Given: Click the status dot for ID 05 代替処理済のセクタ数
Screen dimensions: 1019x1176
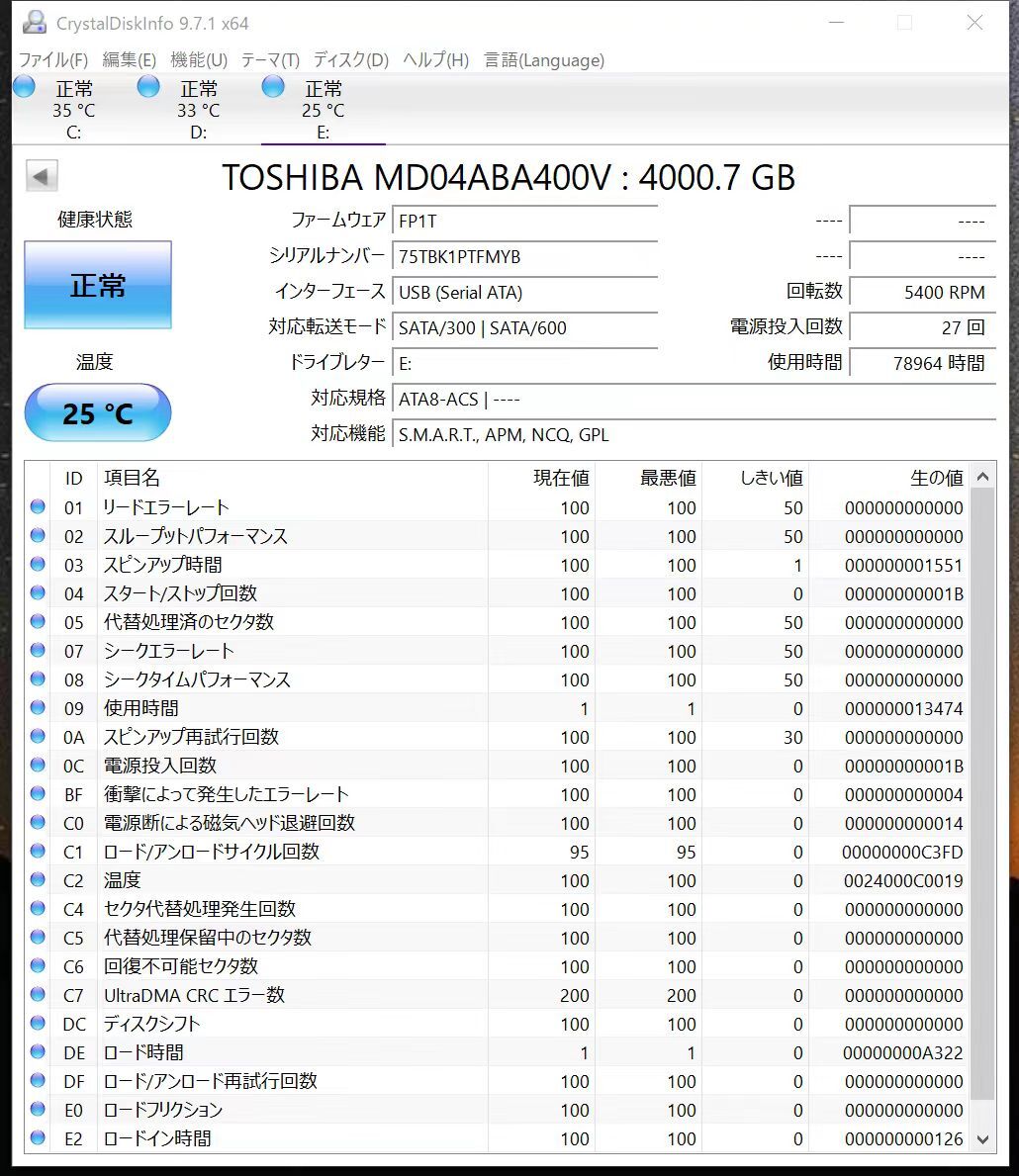Looking at the screenshot, I should [38, 621].
